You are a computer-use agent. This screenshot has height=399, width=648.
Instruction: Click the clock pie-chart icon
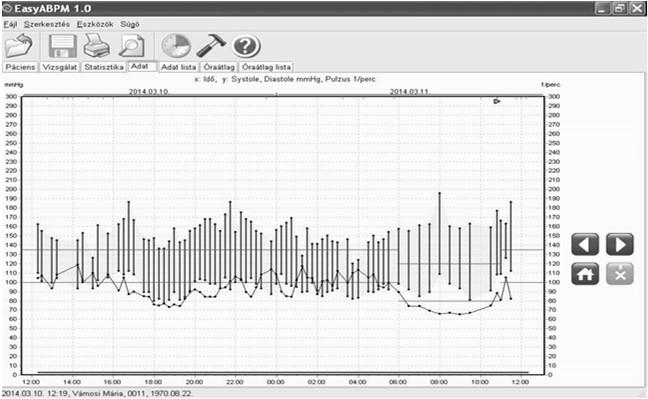pyautogui.click(x=176, y=46)
